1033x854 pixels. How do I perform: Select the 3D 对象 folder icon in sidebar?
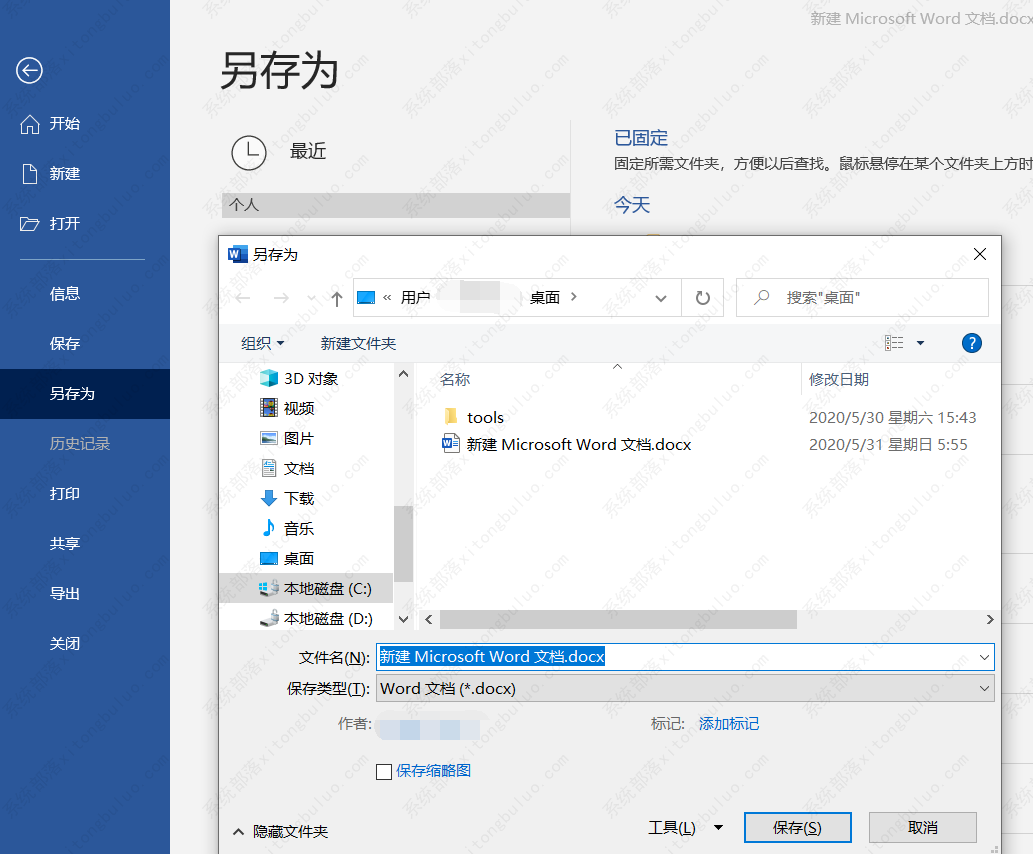tap(269, 378)
